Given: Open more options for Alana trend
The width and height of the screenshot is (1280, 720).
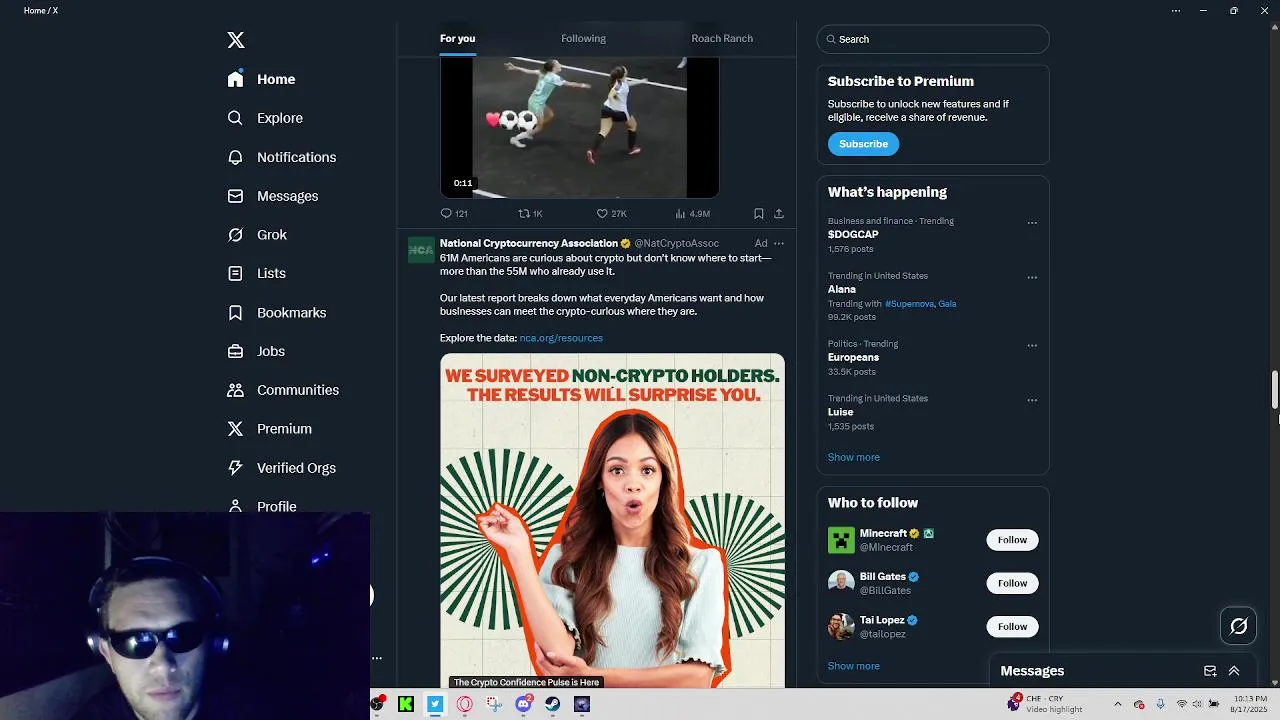Looking at the screenshot, I should pyautogui.click(x=1032, y=278).
